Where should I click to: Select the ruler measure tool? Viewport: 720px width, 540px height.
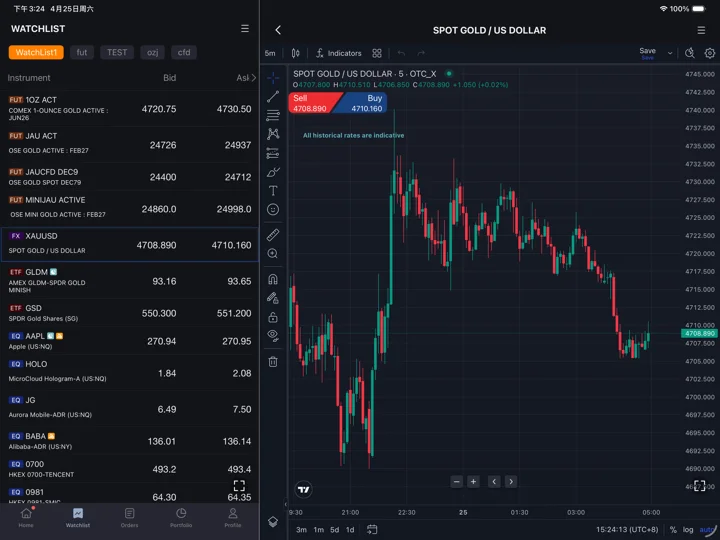pos(273,235)
